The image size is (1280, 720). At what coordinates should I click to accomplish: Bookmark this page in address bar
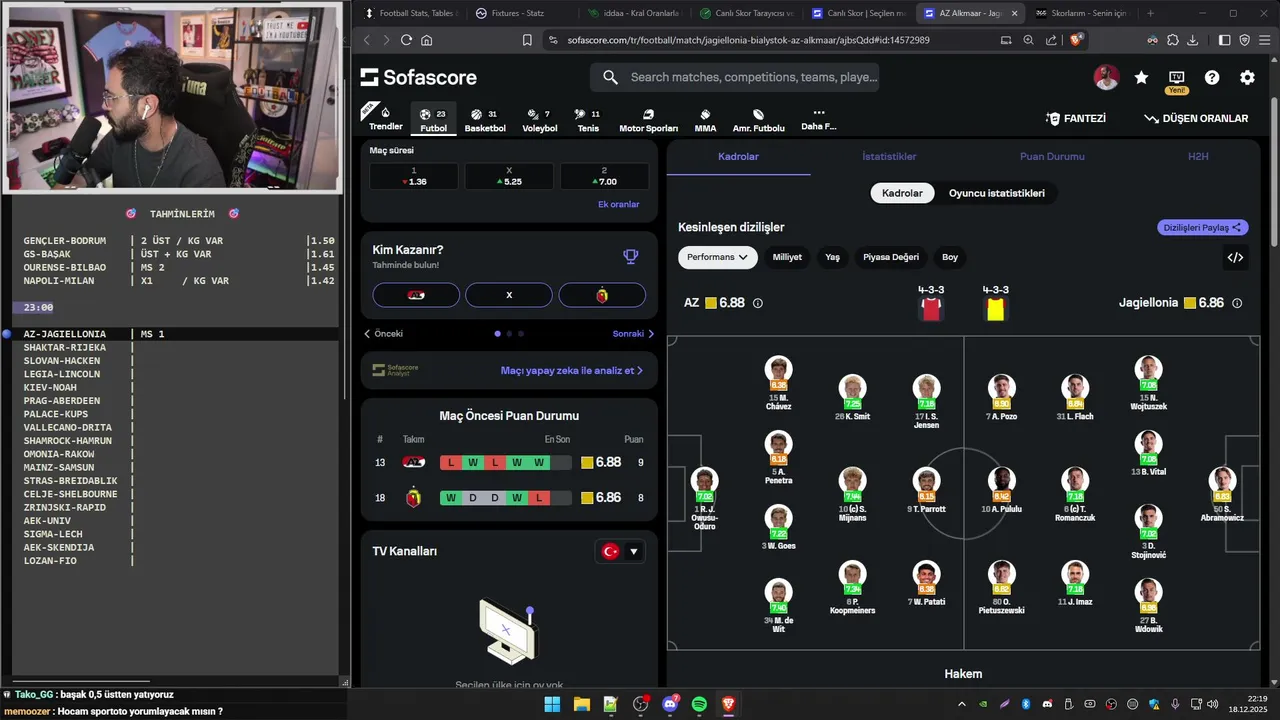click(527, 40)
